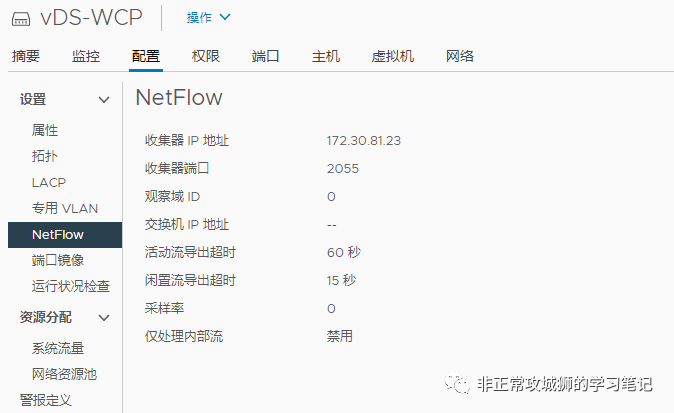
Task: Collapse the 资源分配 section
Action: click(104, 318)
